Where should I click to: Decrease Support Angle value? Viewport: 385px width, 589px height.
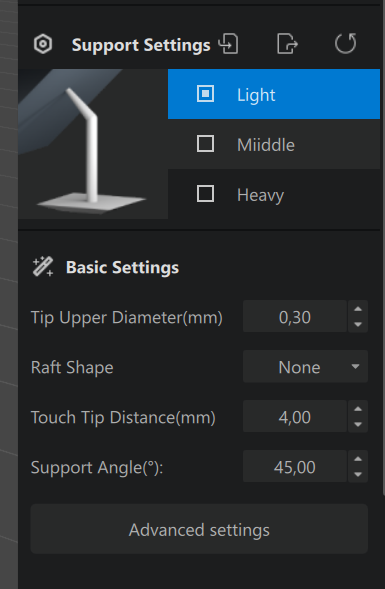(358, 474)
